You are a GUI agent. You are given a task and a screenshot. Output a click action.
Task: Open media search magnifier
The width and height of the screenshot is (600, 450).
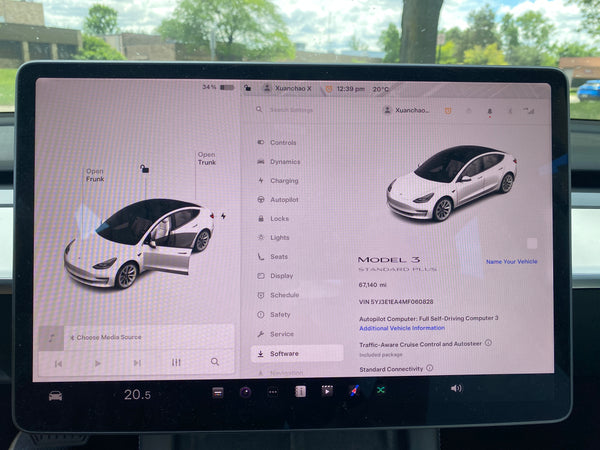point(215,362)
